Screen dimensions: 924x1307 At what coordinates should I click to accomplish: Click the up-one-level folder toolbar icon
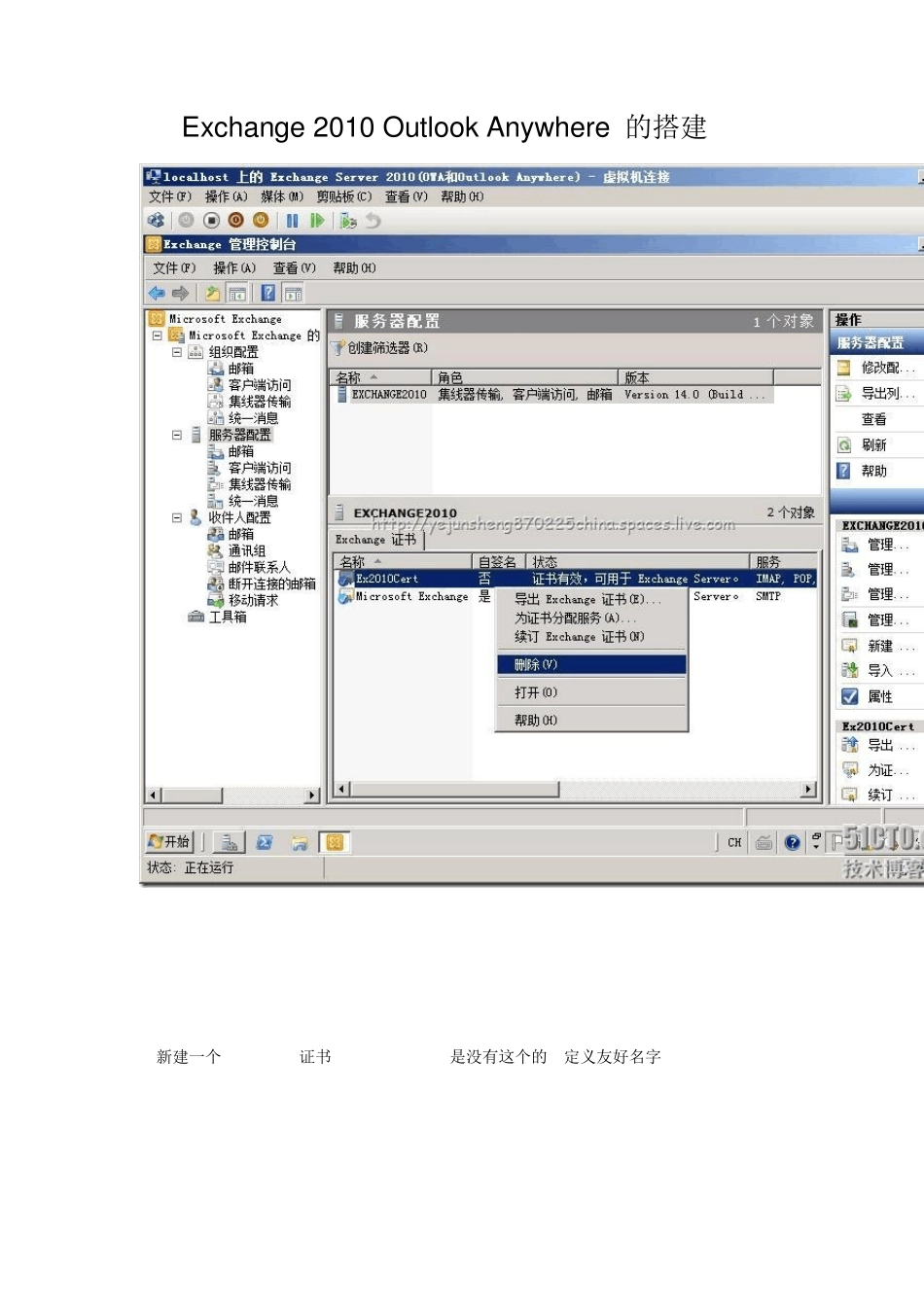(x=212, y=293)
